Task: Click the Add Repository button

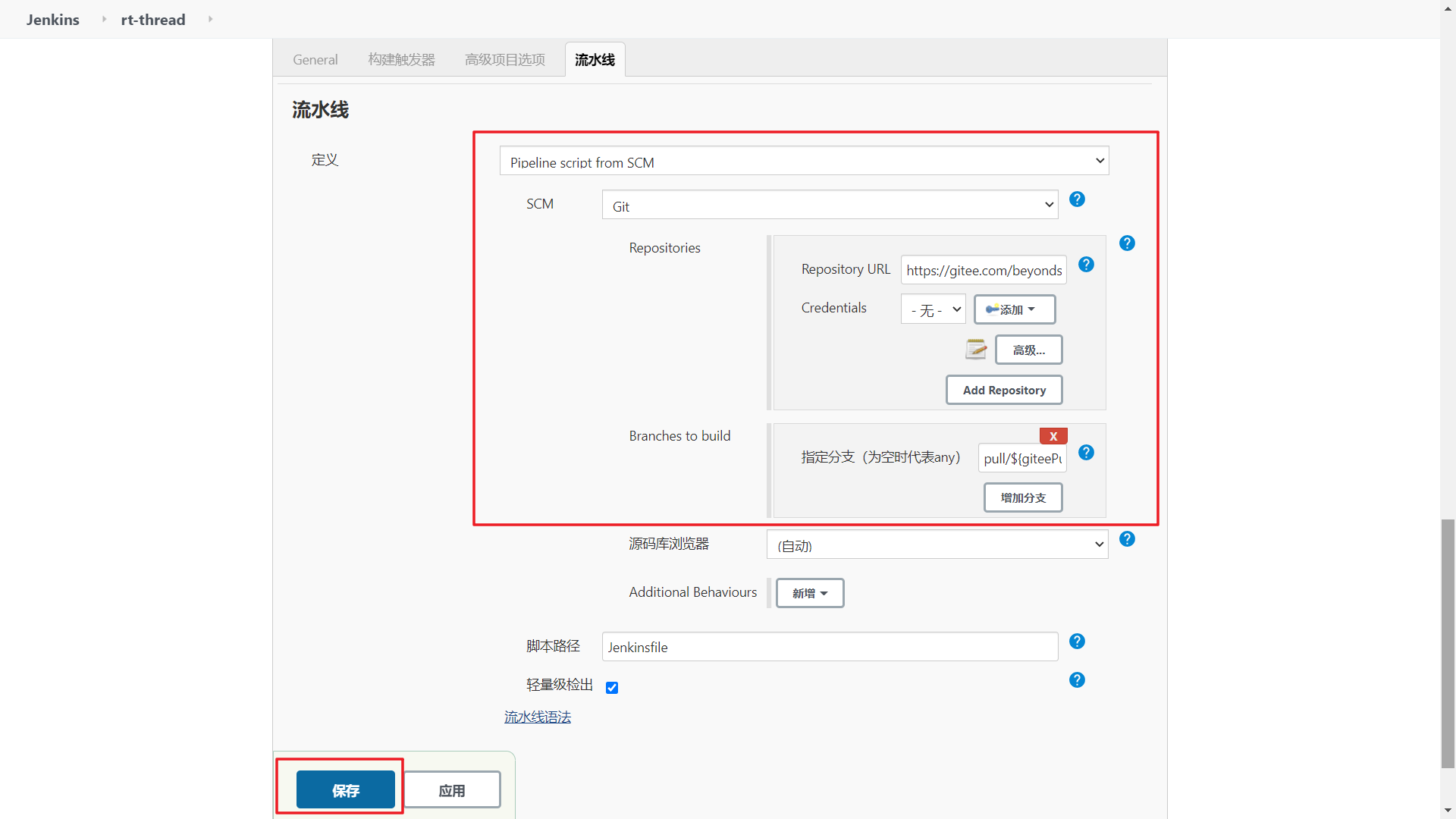Action: (1004, 390)
